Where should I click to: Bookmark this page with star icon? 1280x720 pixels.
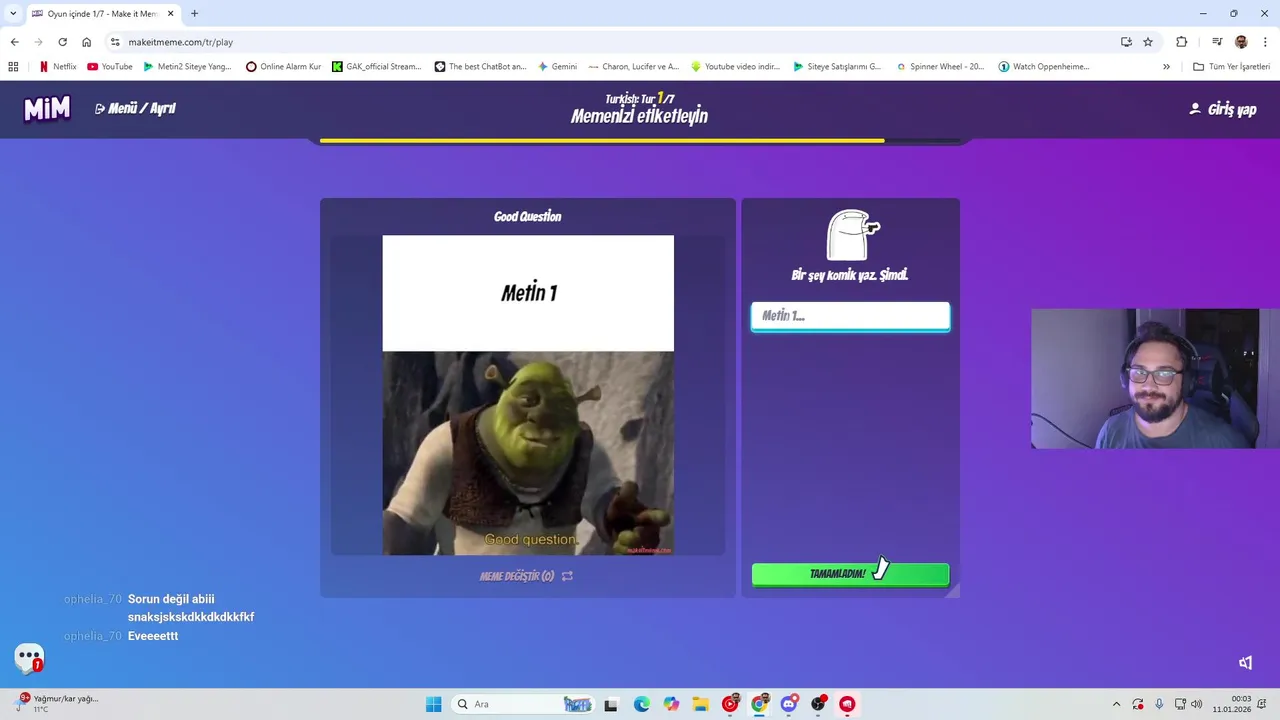[x=1148, y=42]
